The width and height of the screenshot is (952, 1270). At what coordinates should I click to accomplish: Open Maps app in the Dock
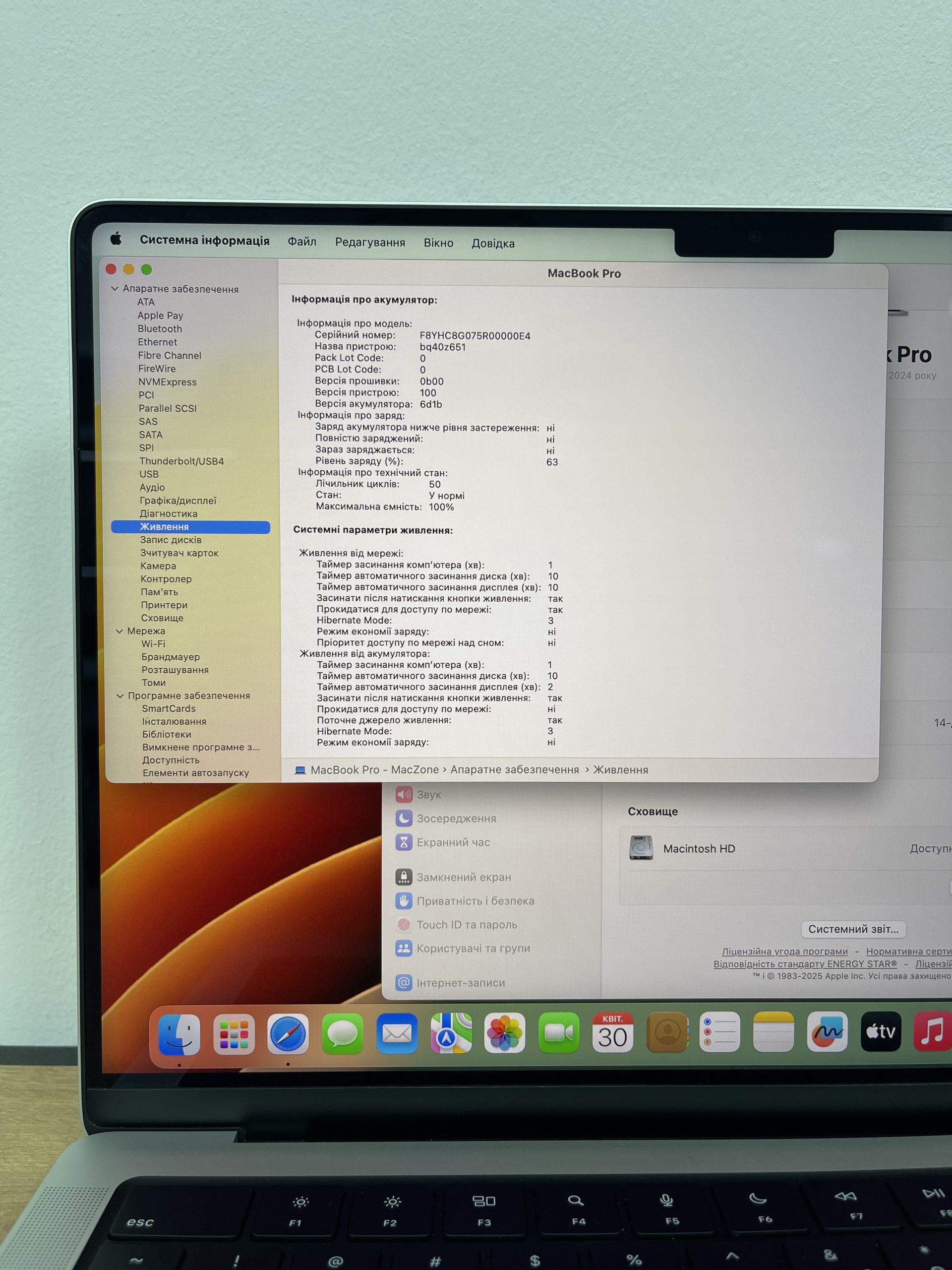pyautogui.click(x=451, y=1033)
